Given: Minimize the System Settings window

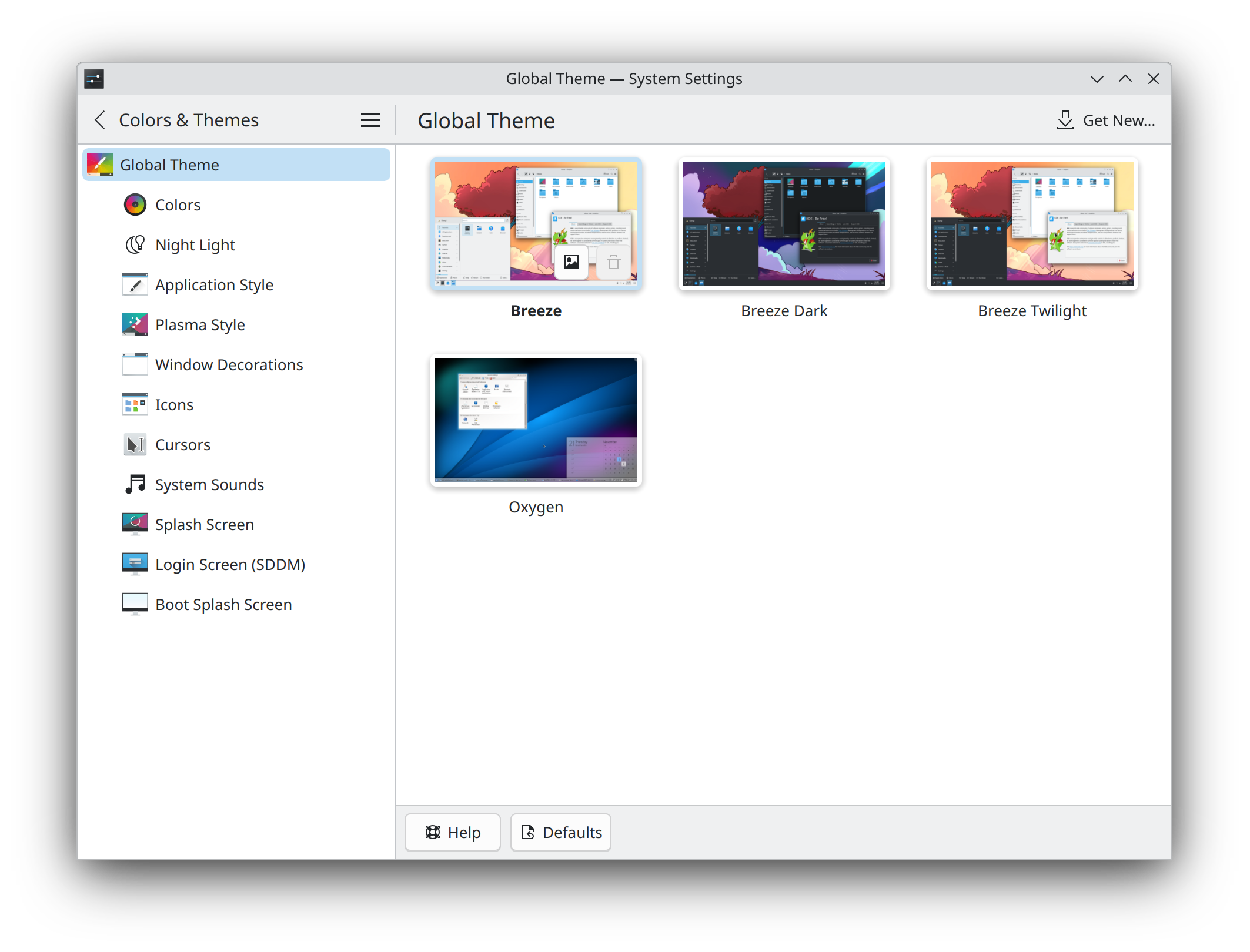Looking at the screenshot, I should (1097, 79).
